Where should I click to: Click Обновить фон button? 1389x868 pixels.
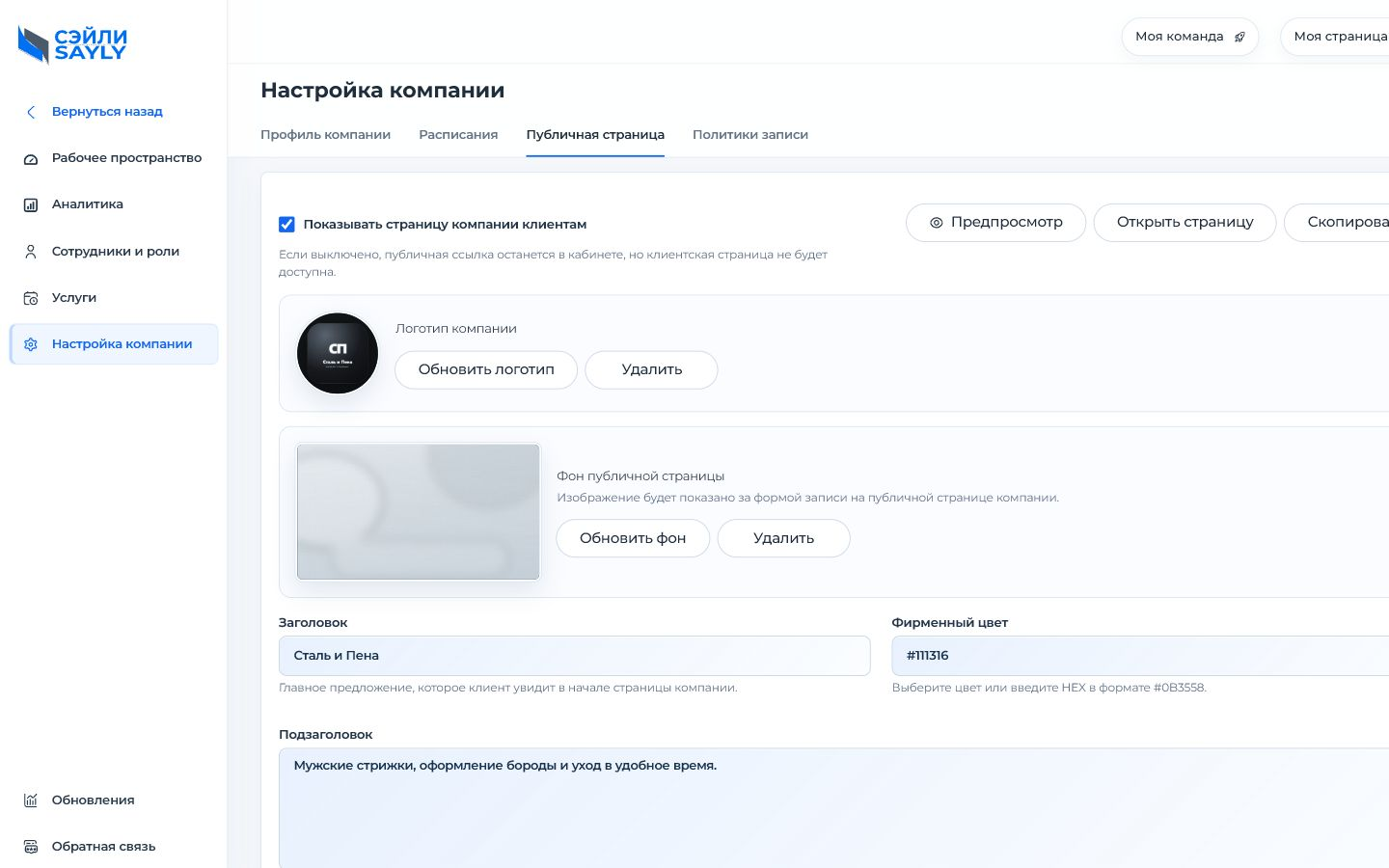click(633, 539)
